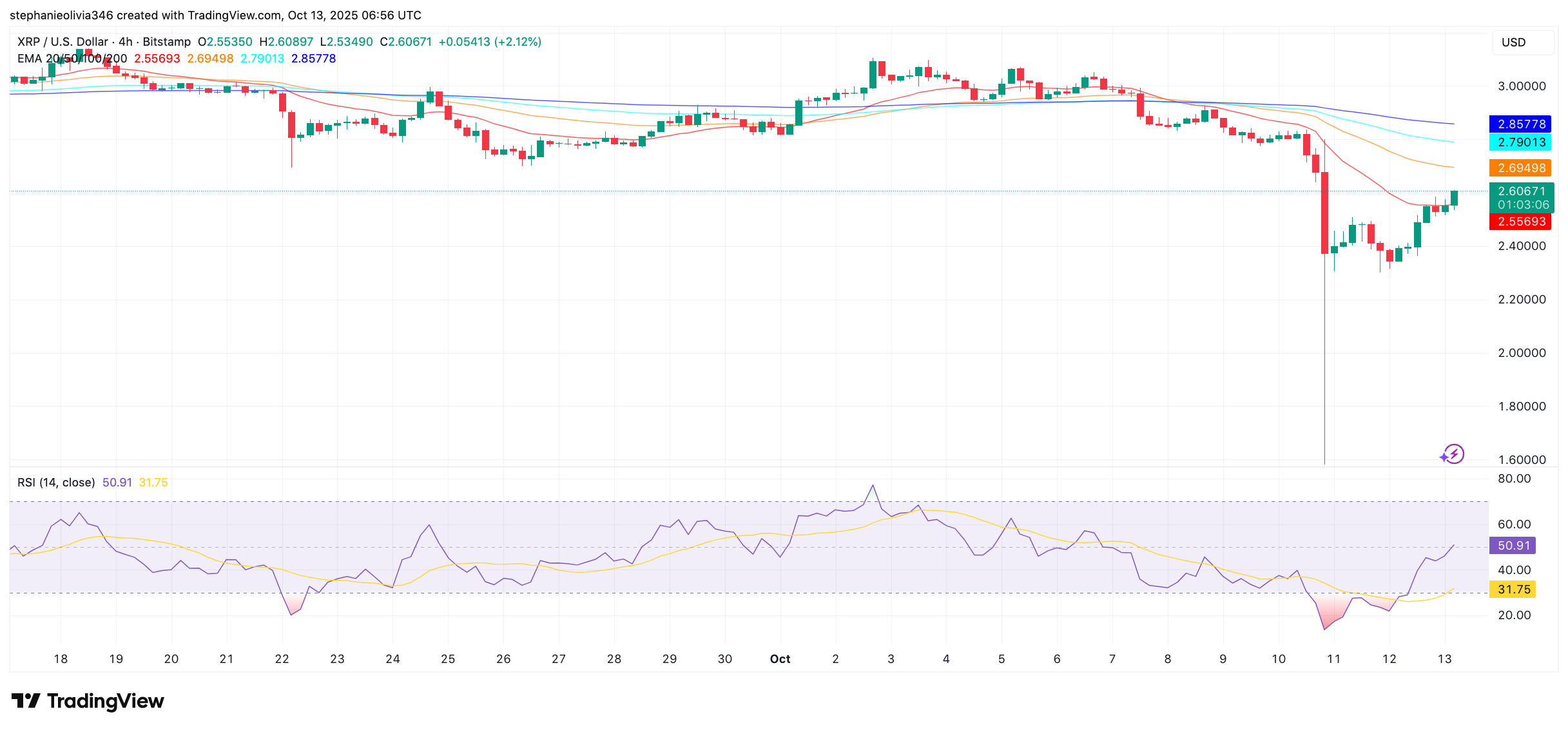The height and width of the screenshot is (730, 1568).
Task: Select the RSI (14, close) indicator legend
Action: coord(56,483)
